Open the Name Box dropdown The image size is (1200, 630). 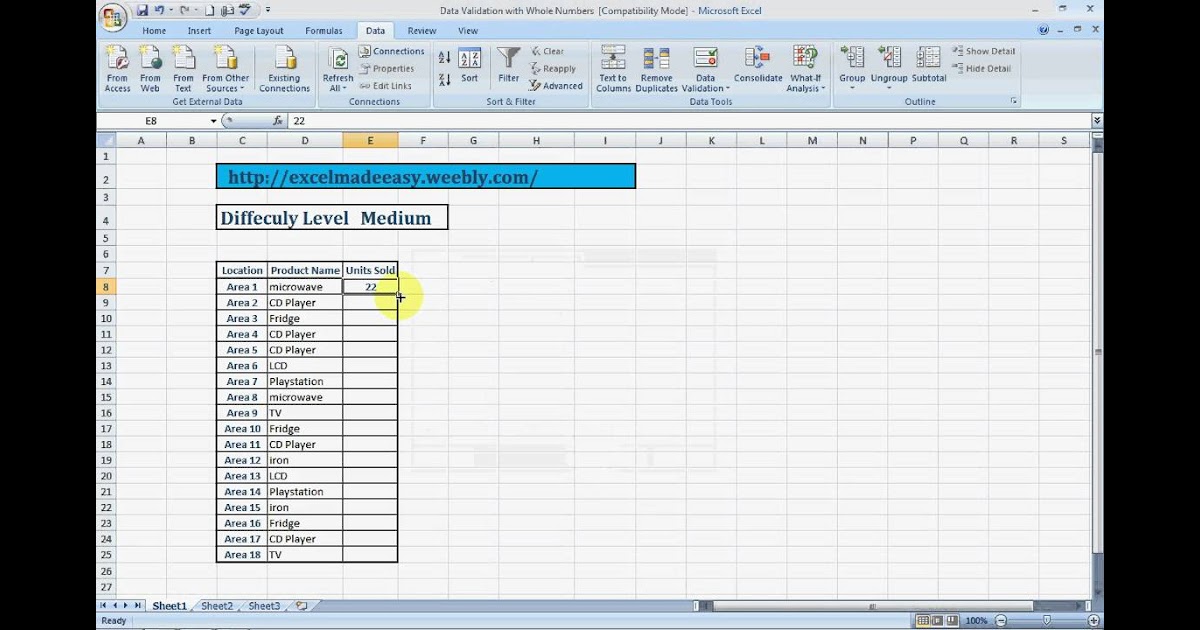[213, 121]
